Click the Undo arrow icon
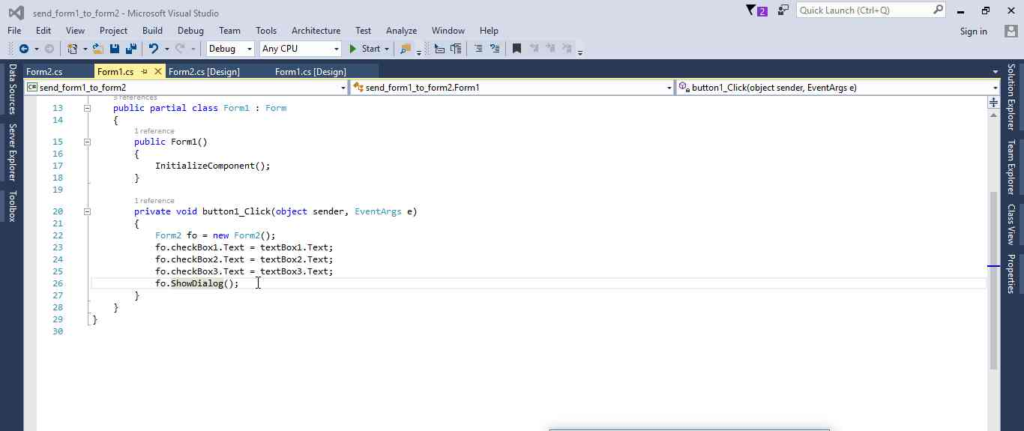Viewport: 1024px width, 431px height. [153, 48]
